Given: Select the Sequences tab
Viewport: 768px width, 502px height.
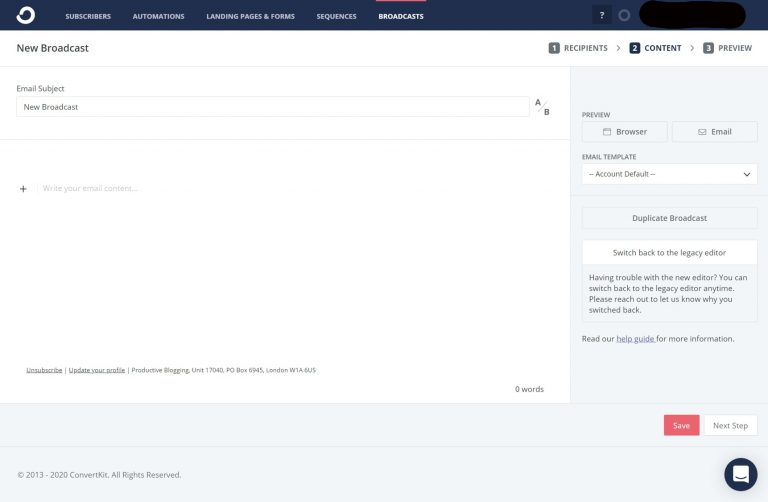Looking at the screenshot, I should click(x=336, y=16).
